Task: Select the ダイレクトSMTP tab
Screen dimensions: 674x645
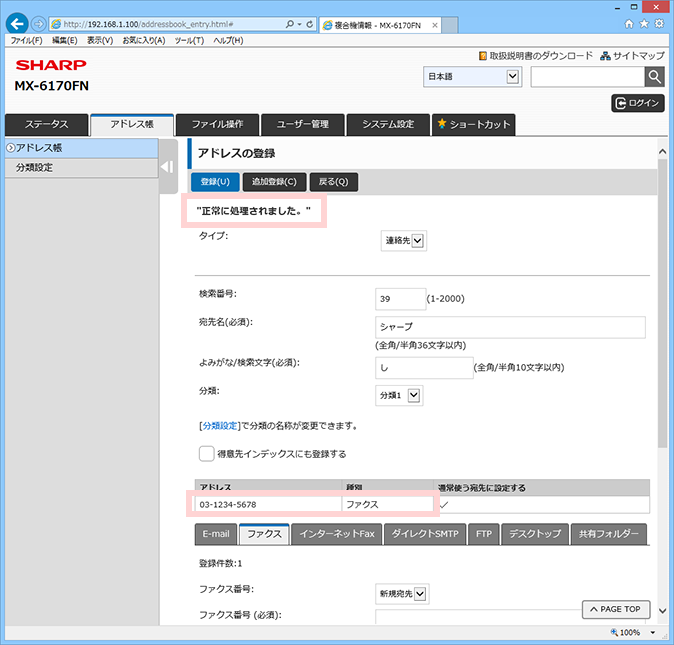Action: (x=425, y=534)
